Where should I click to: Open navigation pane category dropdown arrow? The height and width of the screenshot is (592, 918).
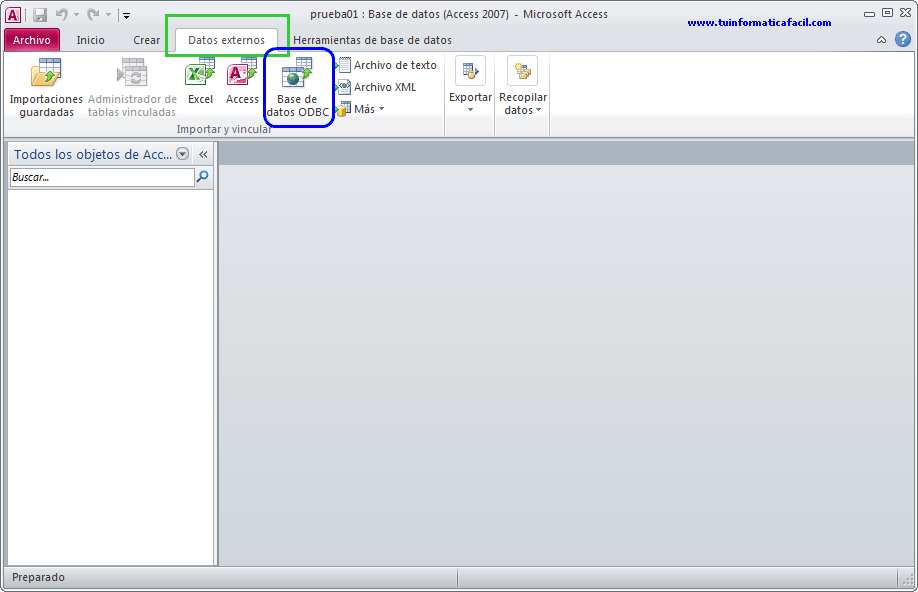(x=182, y=154)
